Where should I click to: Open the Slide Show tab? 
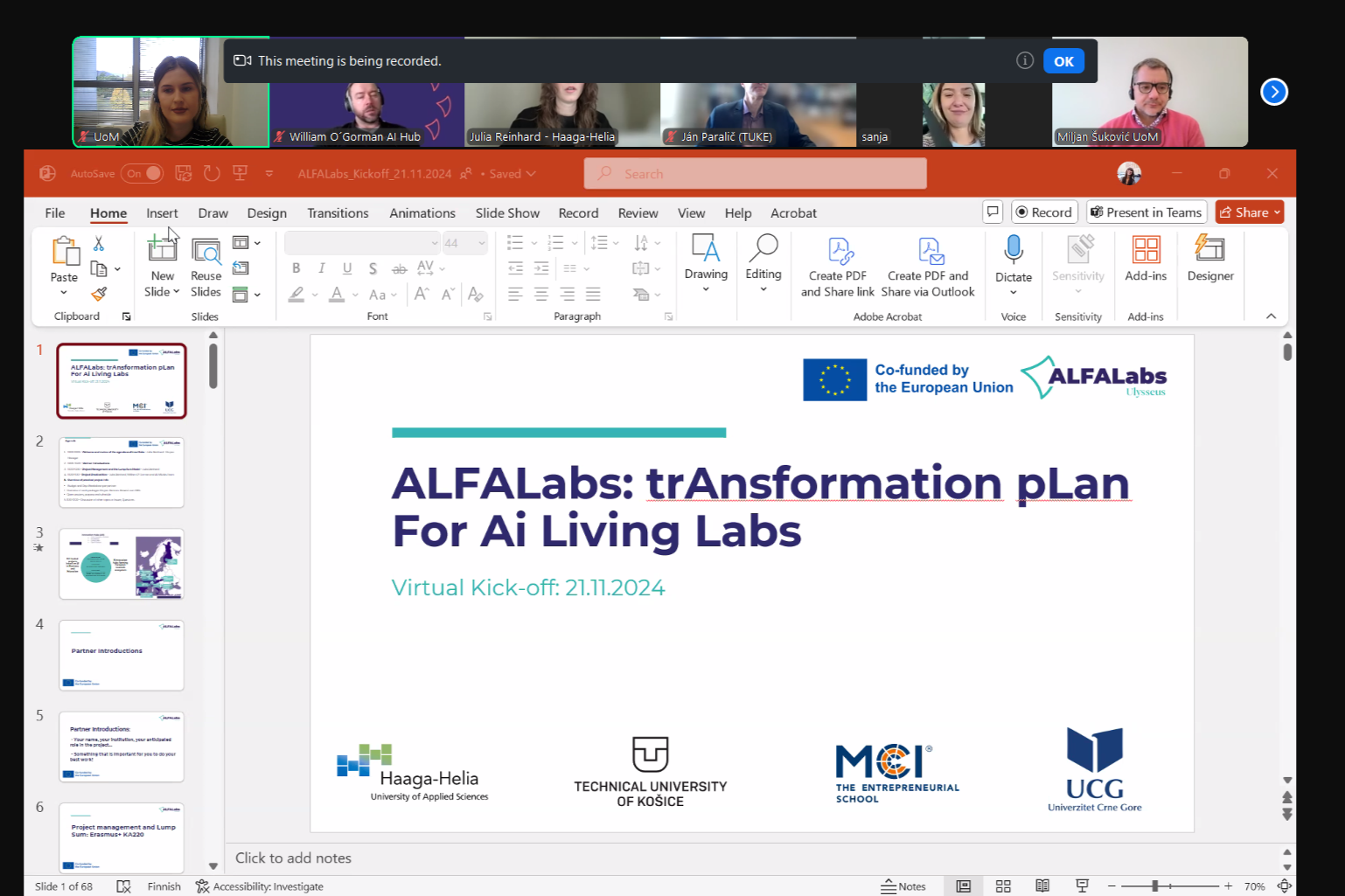[x=507, y=212]
